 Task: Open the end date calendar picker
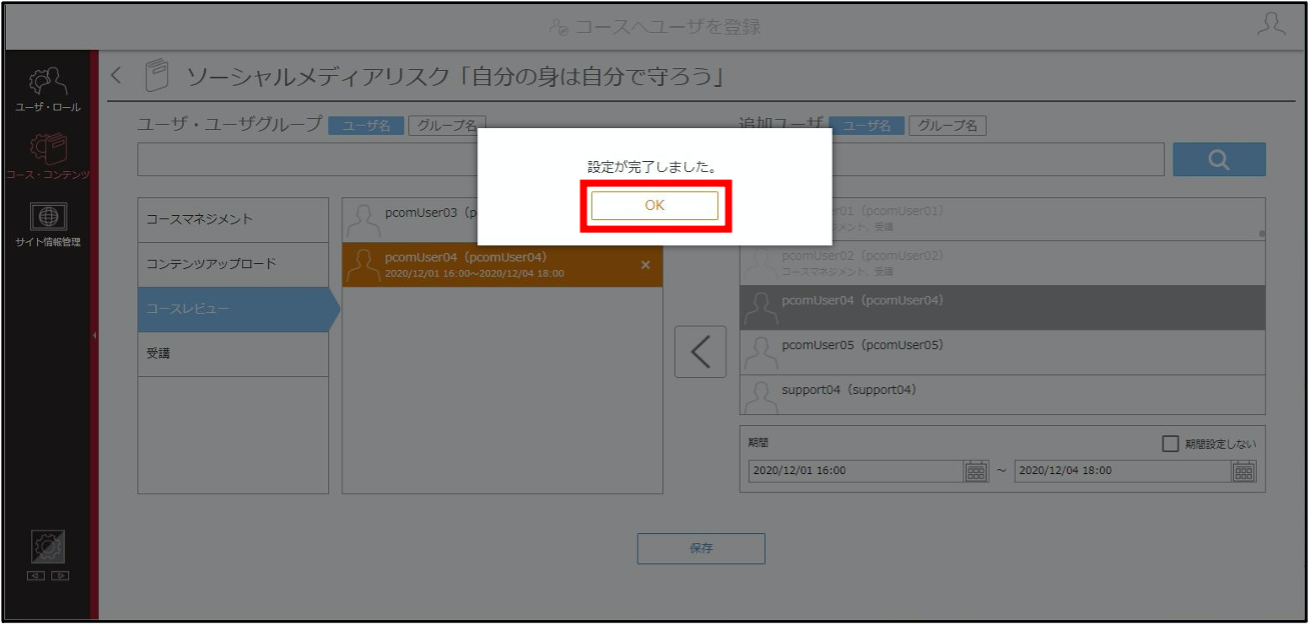(x=1244, y=471)
